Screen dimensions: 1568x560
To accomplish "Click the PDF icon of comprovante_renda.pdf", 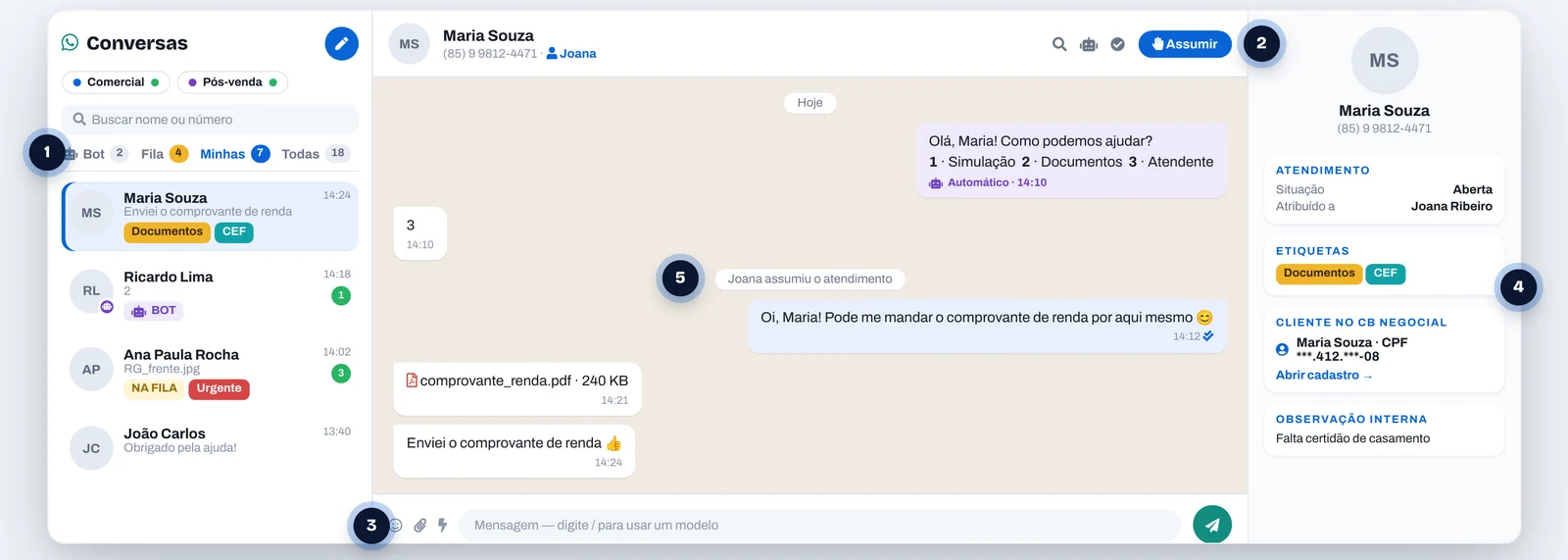I will pyautogui.click(x=412, y=381).
